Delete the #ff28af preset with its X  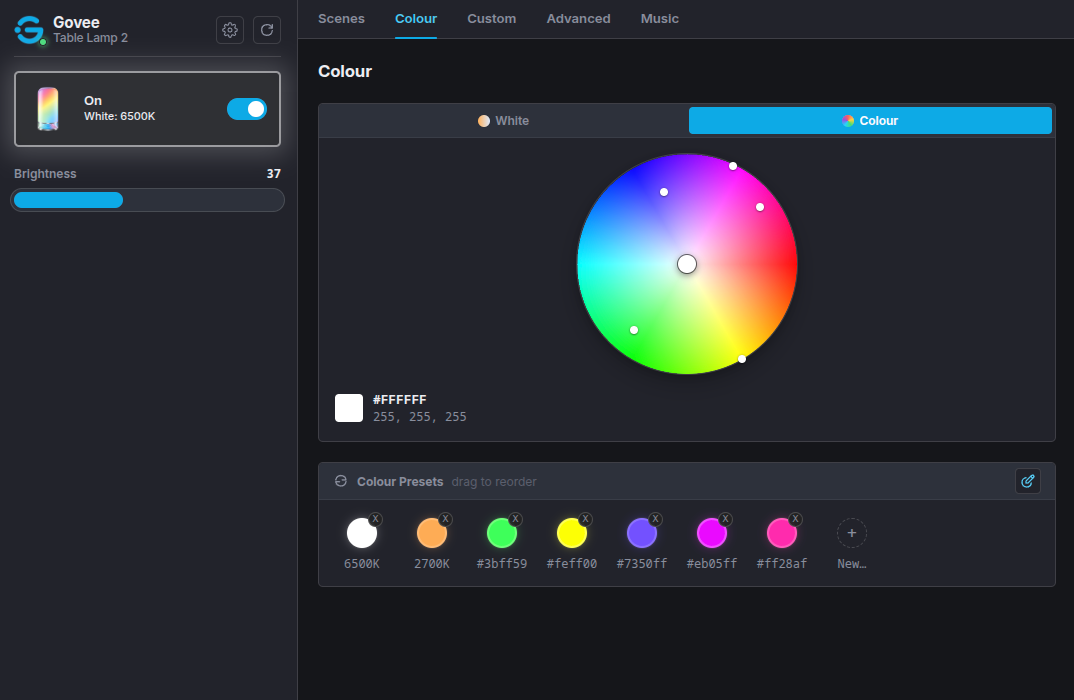tap(795, 518)
